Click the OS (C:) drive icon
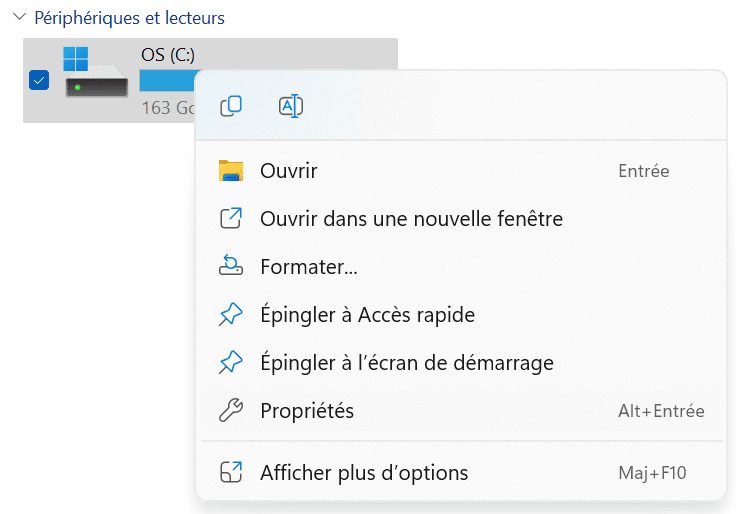736x514 pixels. click(x=96, y=72)
